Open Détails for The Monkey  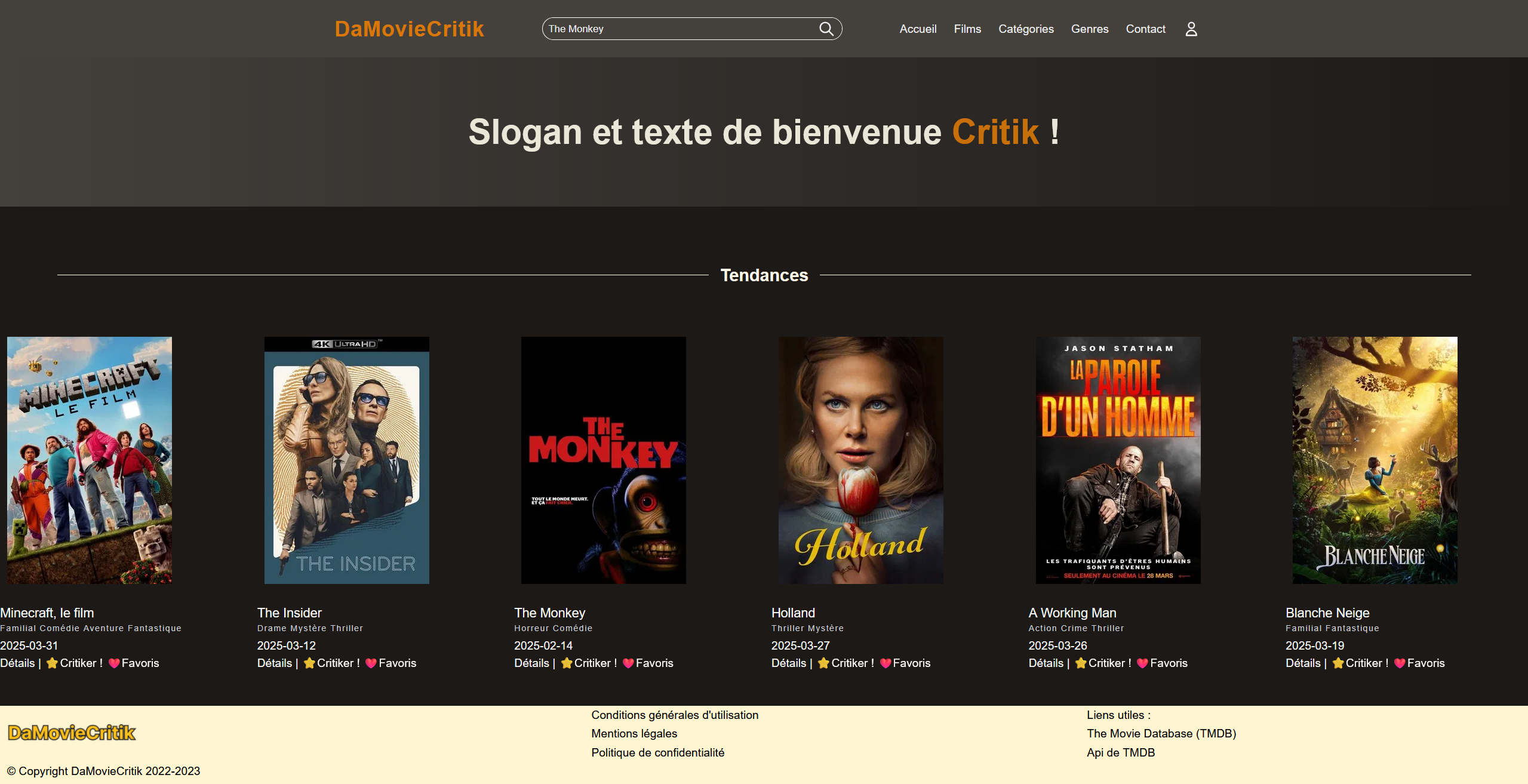pos(531,663)
